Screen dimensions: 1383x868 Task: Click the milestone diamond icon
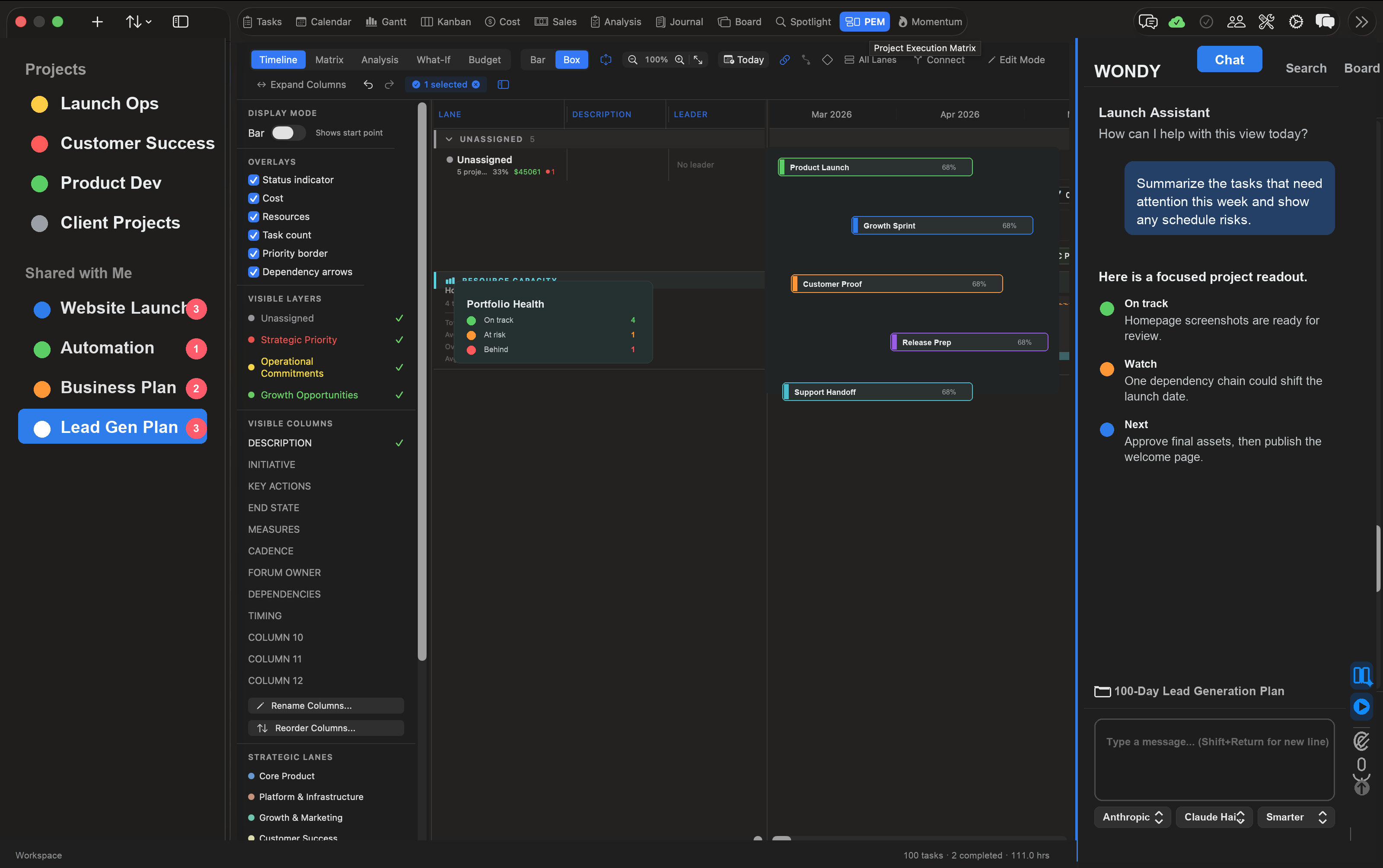point(827,60)
